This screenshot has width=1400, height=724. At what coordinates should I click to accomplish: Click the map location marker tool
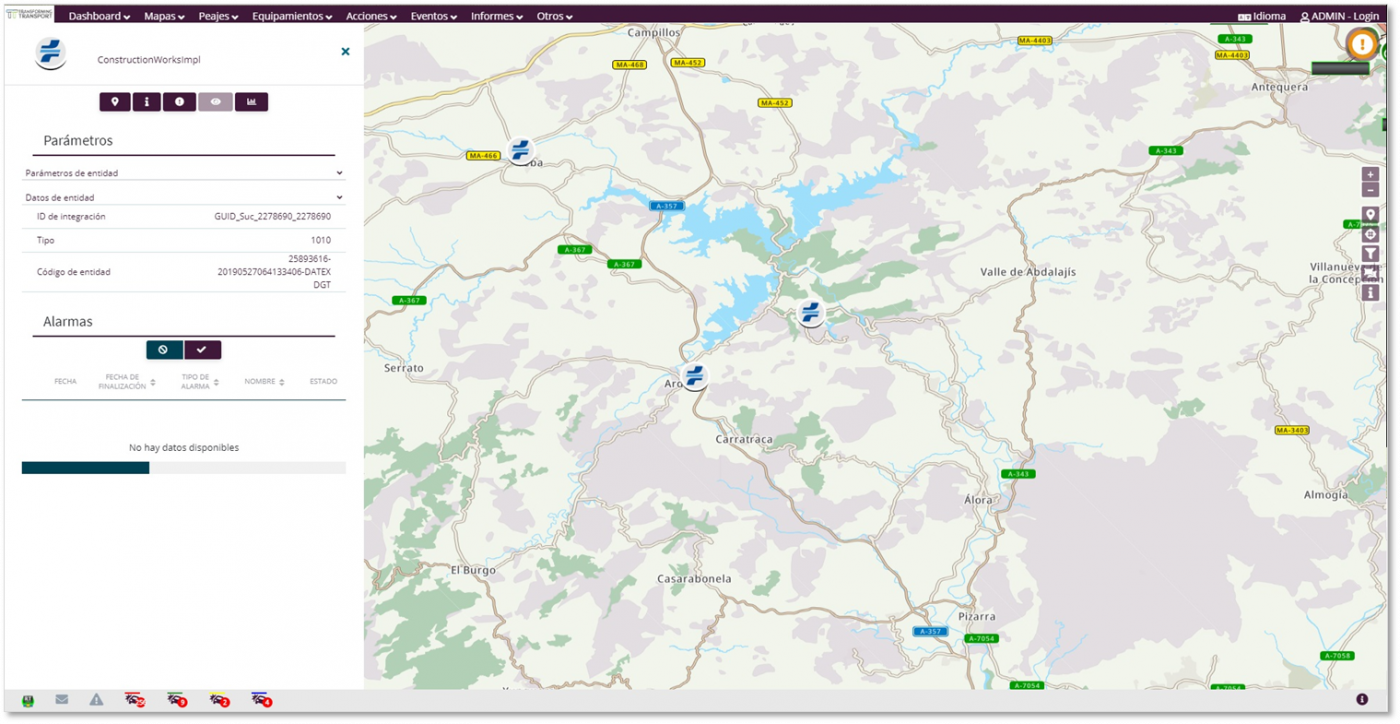tap(1371, 215)
